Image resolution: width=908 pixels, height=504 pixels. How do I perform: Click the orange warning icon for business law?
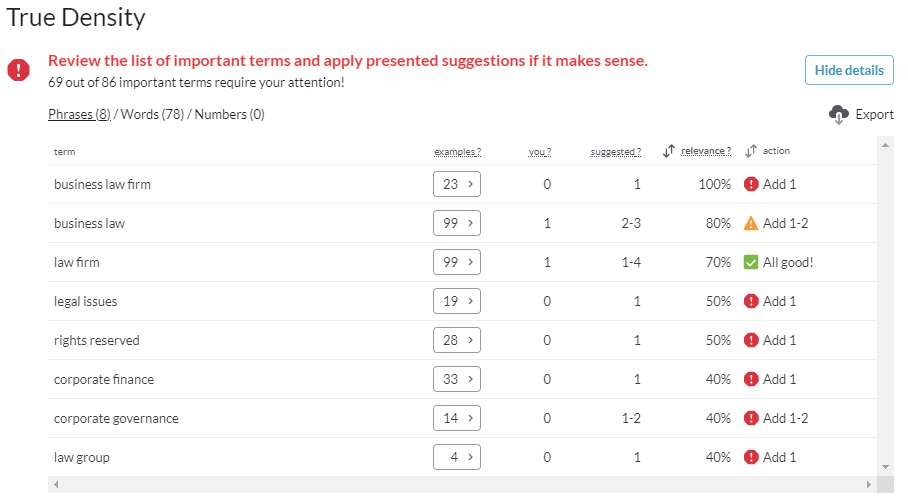[751, 223]
